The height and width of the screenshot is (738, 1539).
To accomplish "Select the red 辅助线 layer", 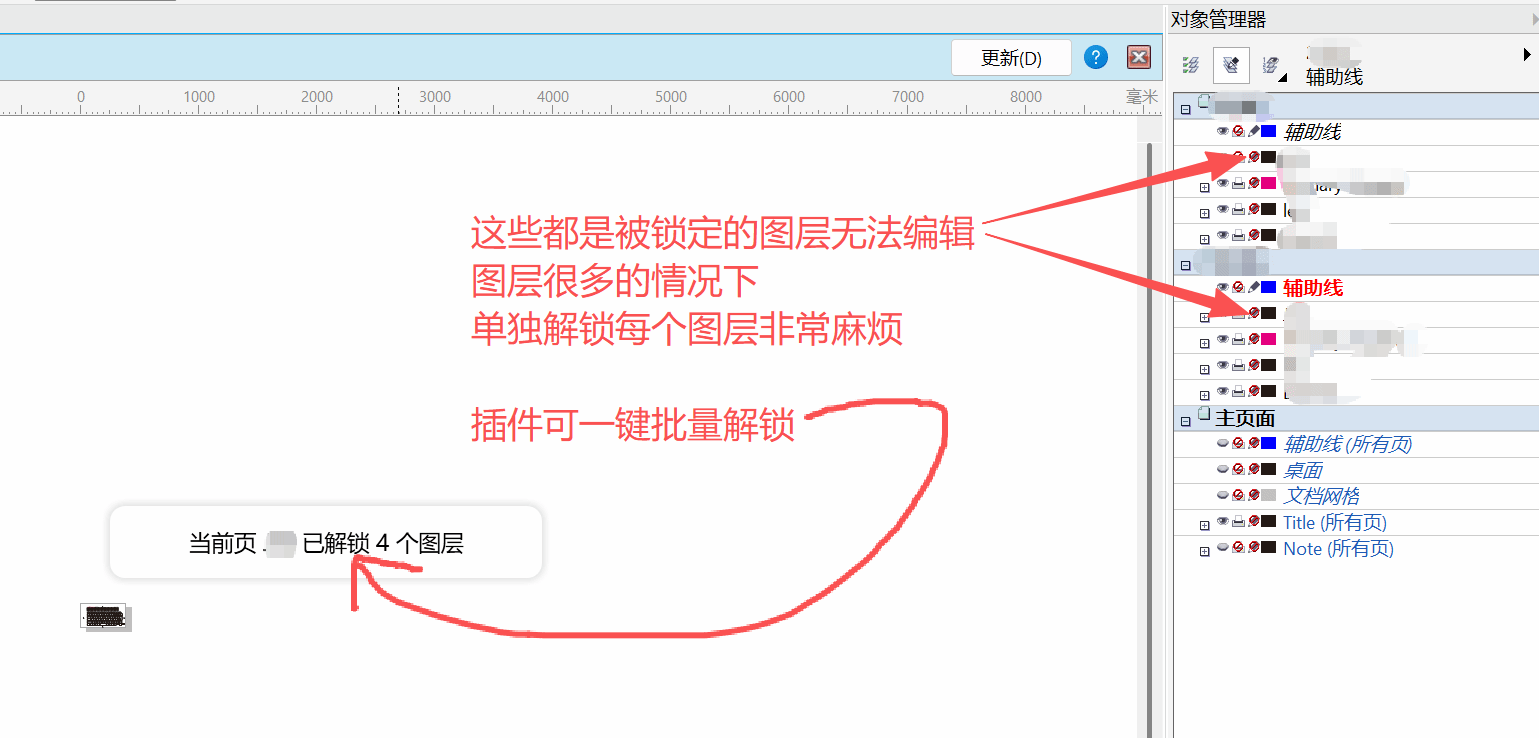I will (1312, 288).
